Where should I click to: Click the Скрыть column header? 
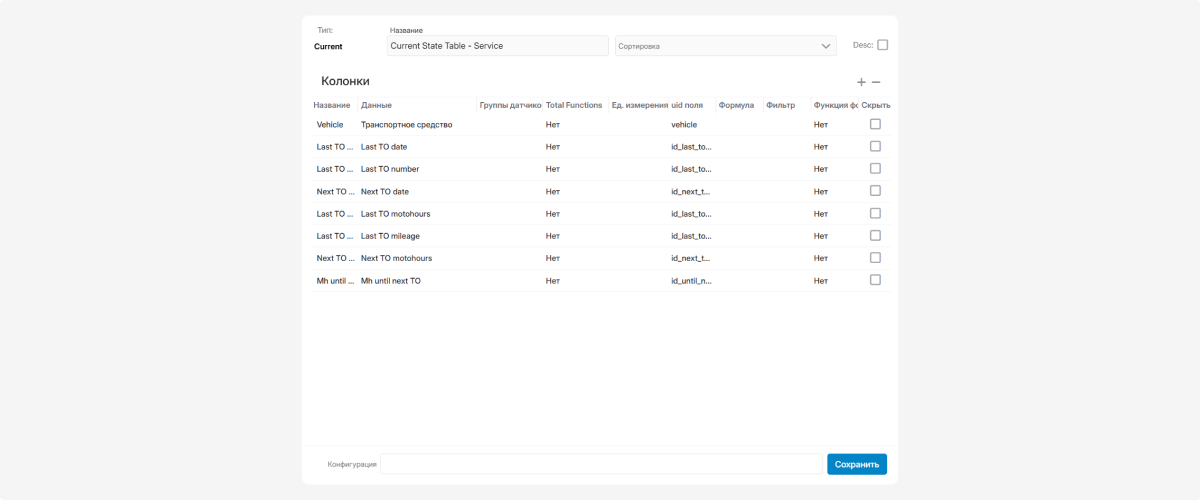pyautogui.click(x=876, y=105)
